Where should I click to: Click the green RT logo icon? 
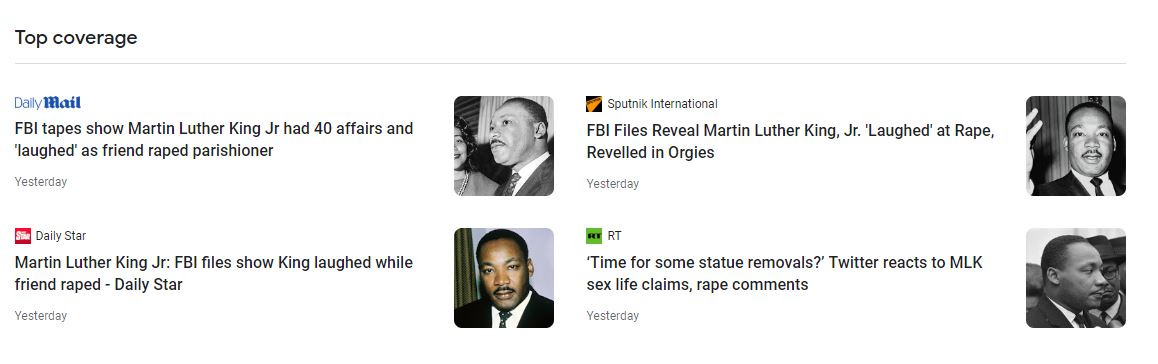point(594,236)
